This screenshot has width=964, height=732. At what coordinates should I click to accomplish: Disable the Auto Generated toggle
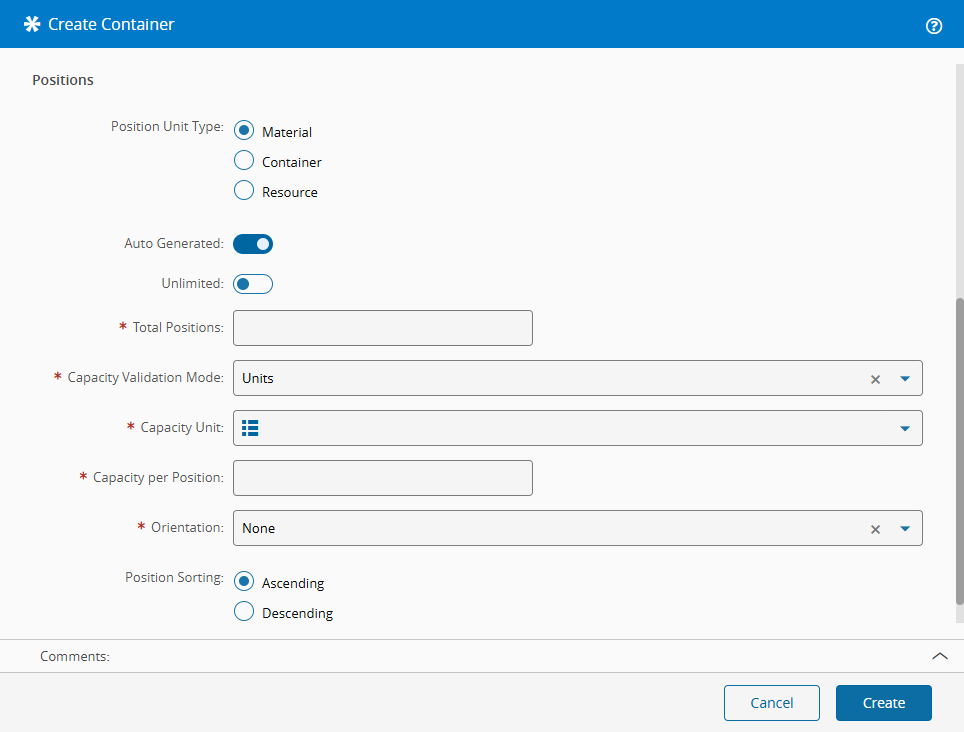tap(253, 244)
